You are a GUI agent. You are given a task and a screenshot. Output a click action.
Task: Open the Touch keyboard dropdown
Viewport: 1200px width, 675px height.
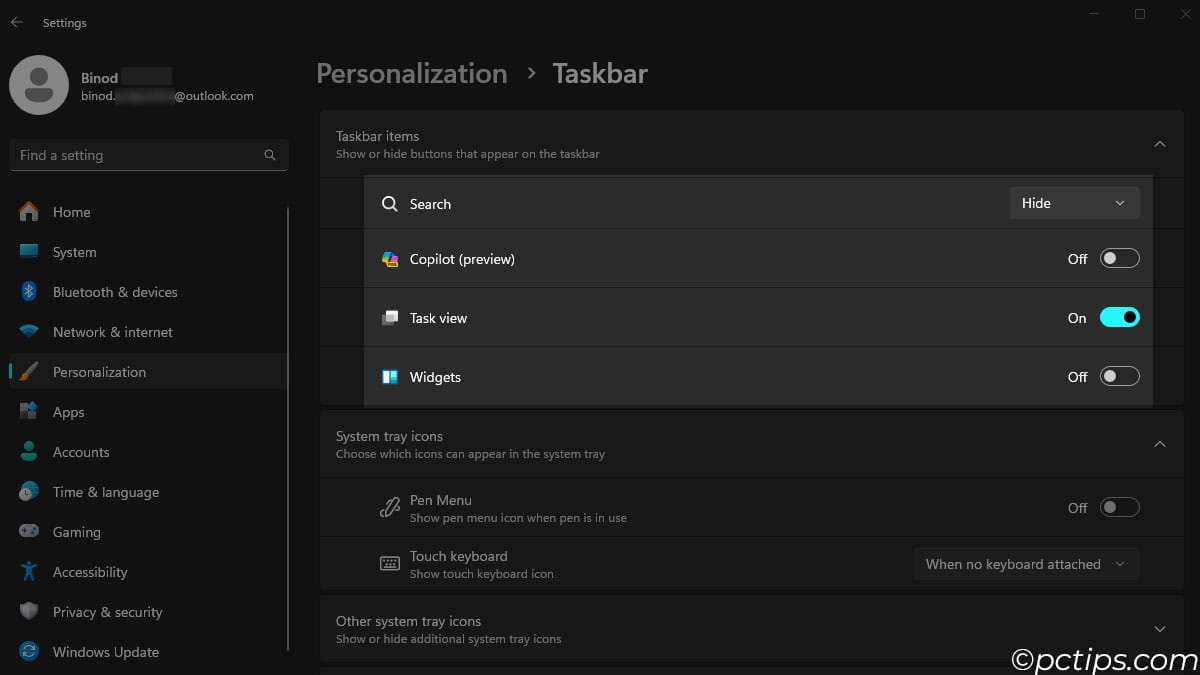1025,564
